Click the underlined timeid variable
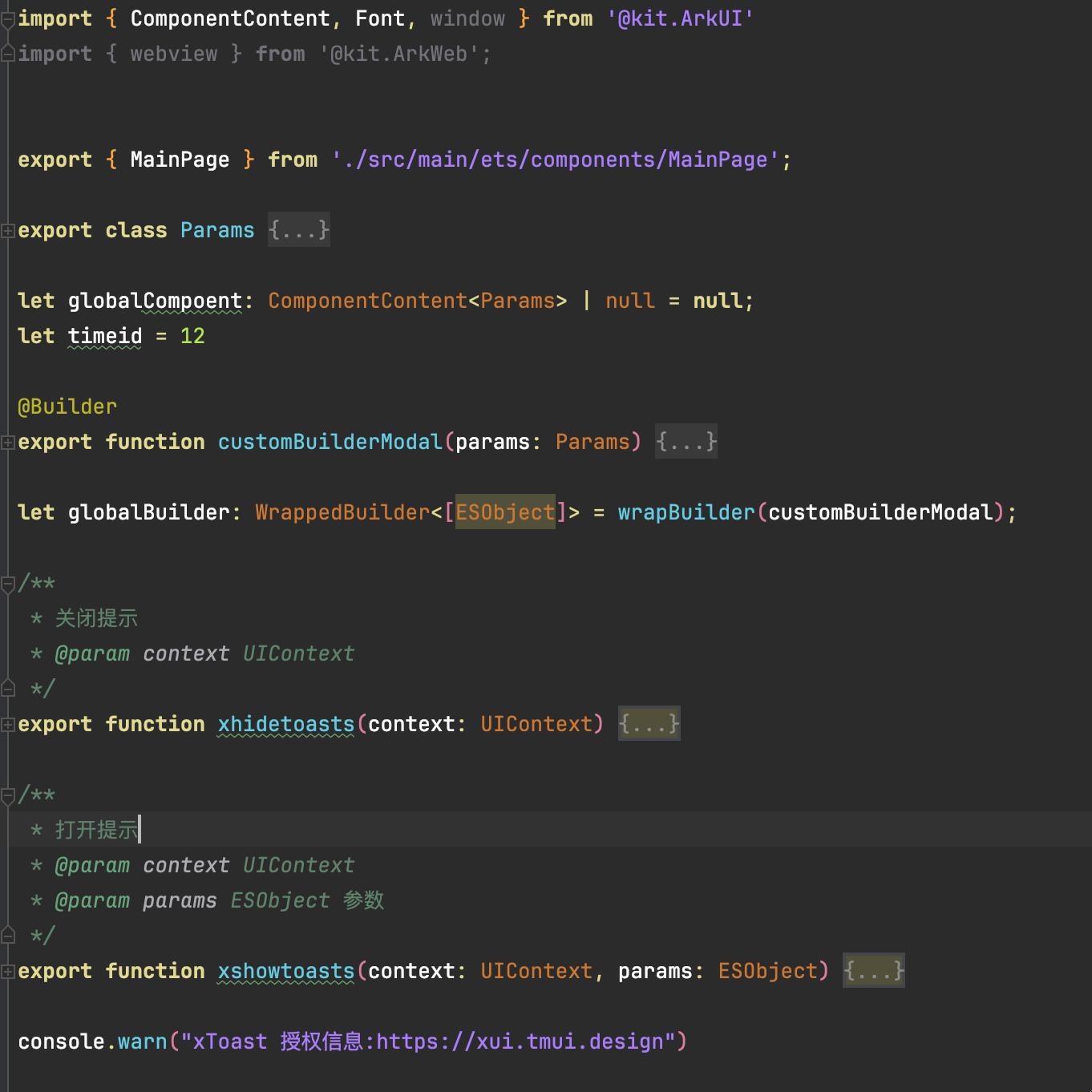The width and height of the screenshot is (1092, 1092). (104, 337)
